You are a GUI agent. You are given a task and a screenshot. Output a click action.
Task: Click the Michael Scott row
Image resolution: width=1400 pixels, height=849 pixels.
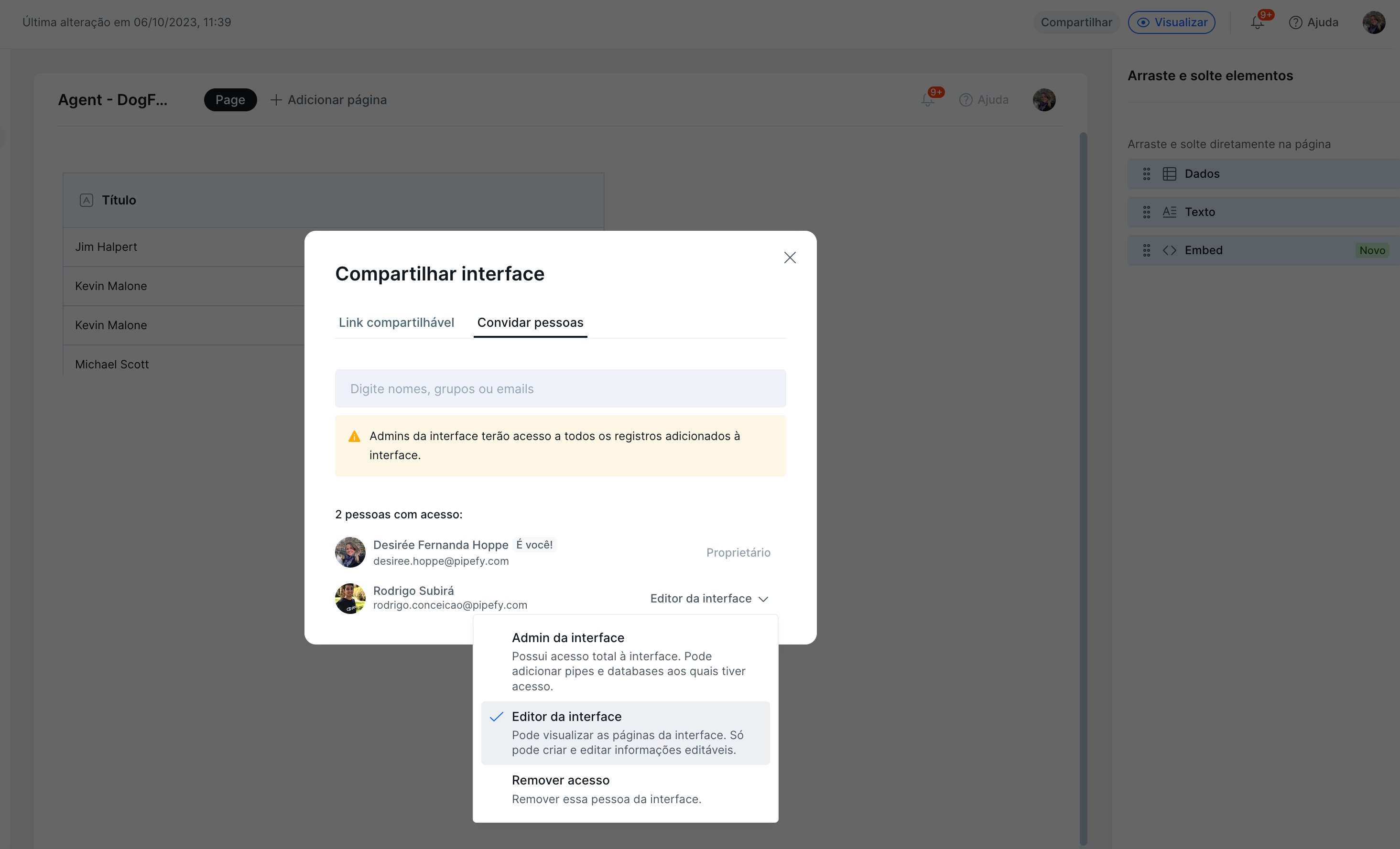point(184,364)
